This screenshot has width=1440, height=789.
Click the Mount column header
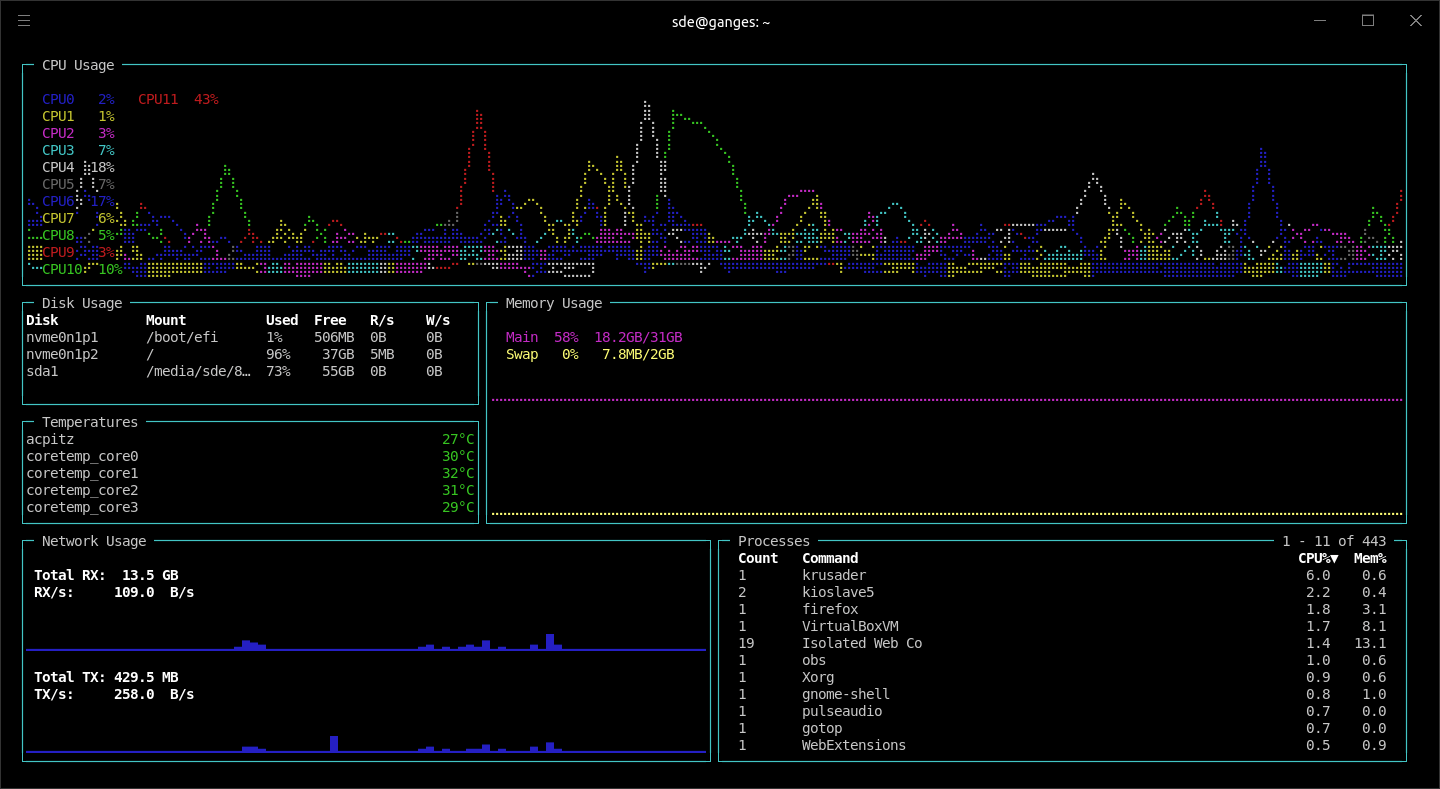click(166, 320)
